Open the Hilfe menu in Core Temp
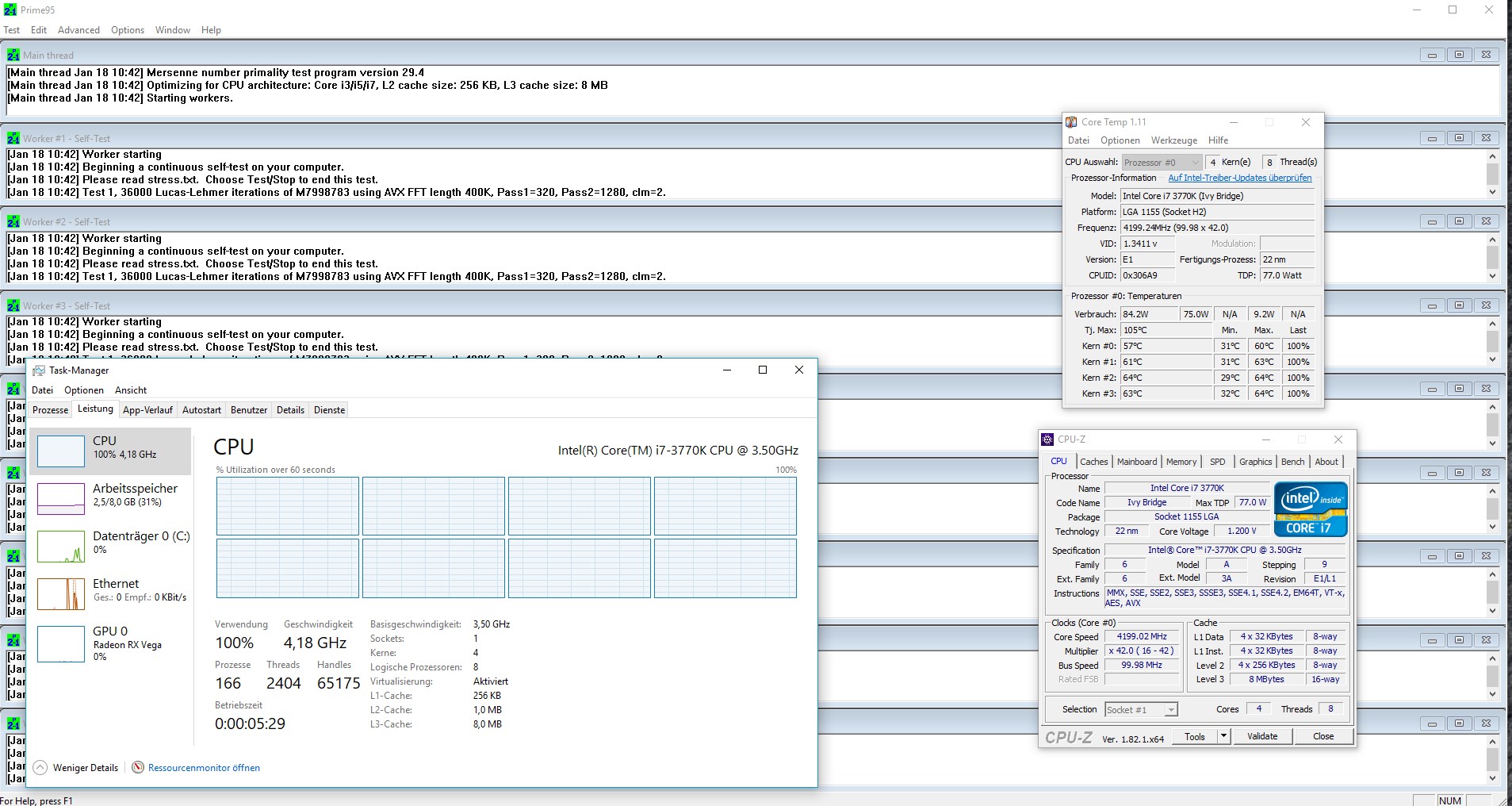 coord(1218,140)
